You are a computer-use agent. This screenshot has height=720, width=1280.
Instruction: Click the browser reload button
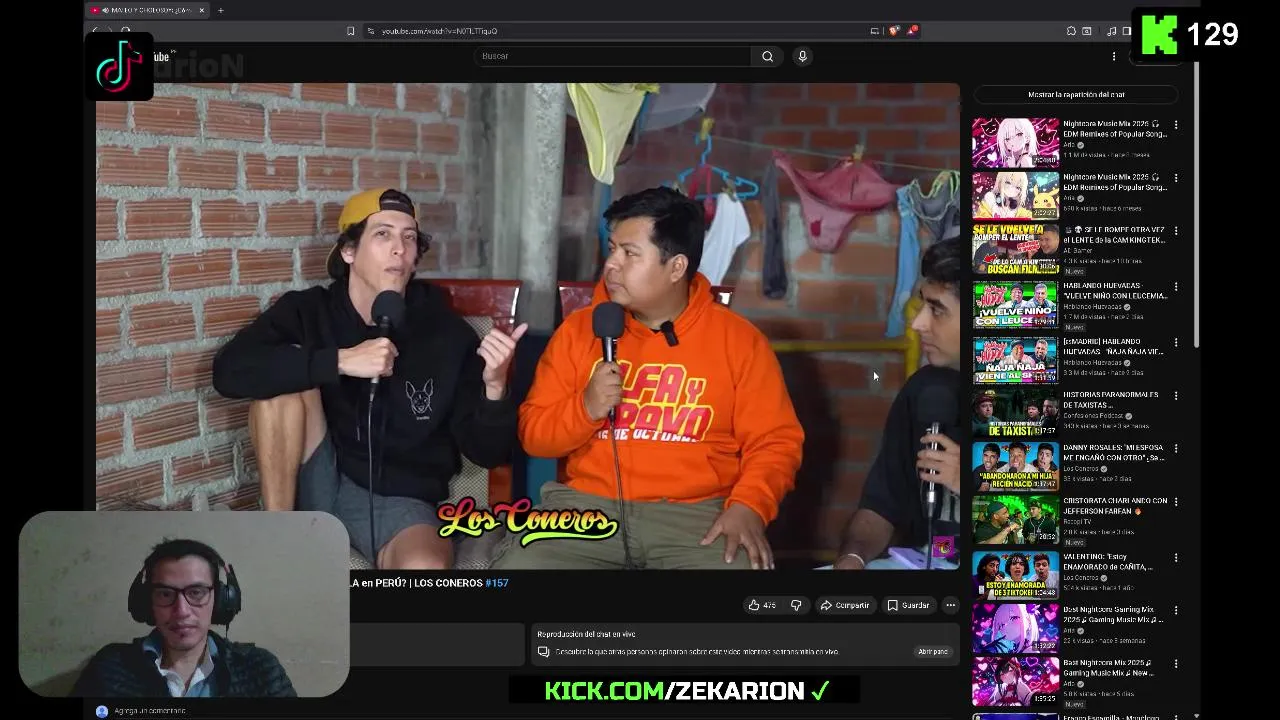pos(126,31)
